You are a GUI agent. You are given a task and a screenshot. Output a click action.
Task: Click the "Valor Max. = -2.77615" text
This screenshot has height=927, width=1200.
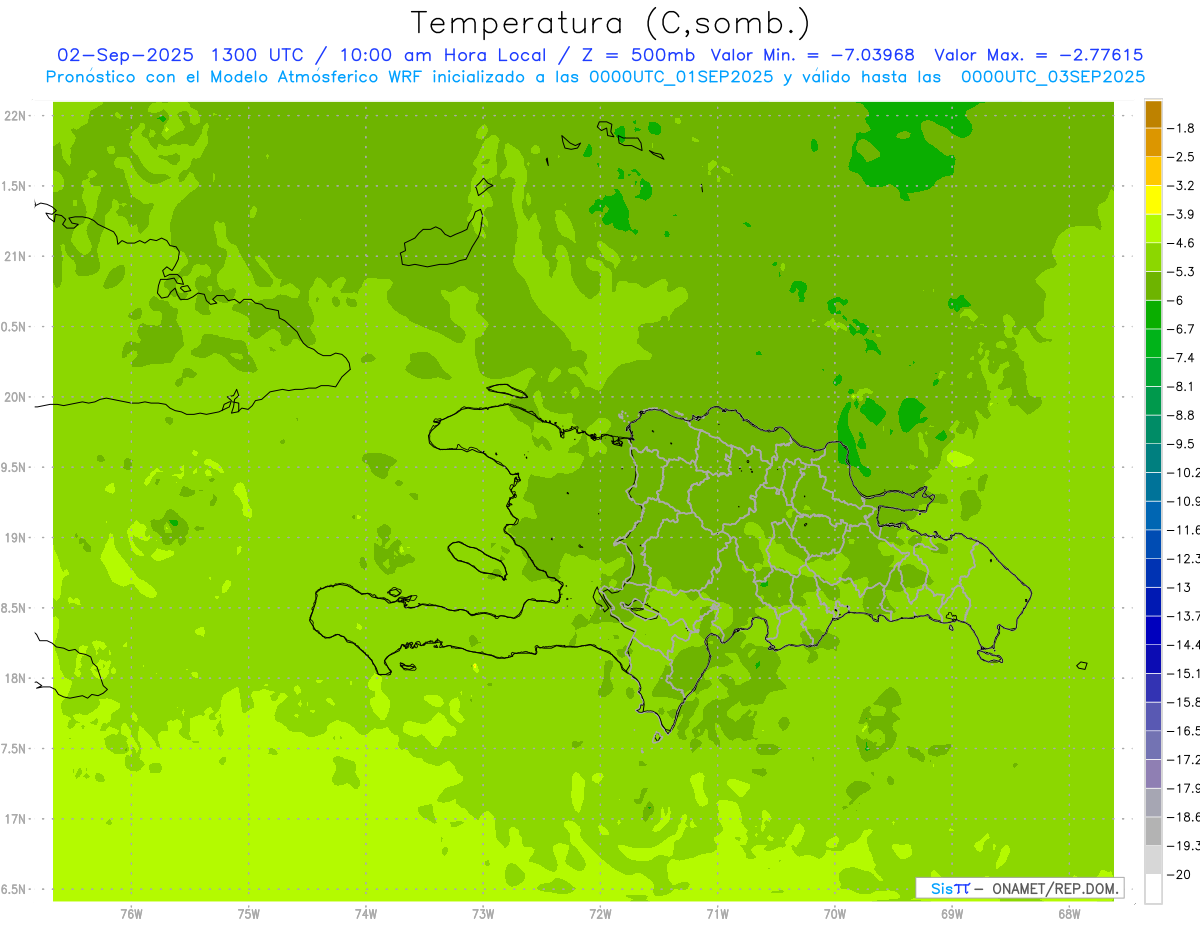pyautogui.click(x=1038, y=55)
